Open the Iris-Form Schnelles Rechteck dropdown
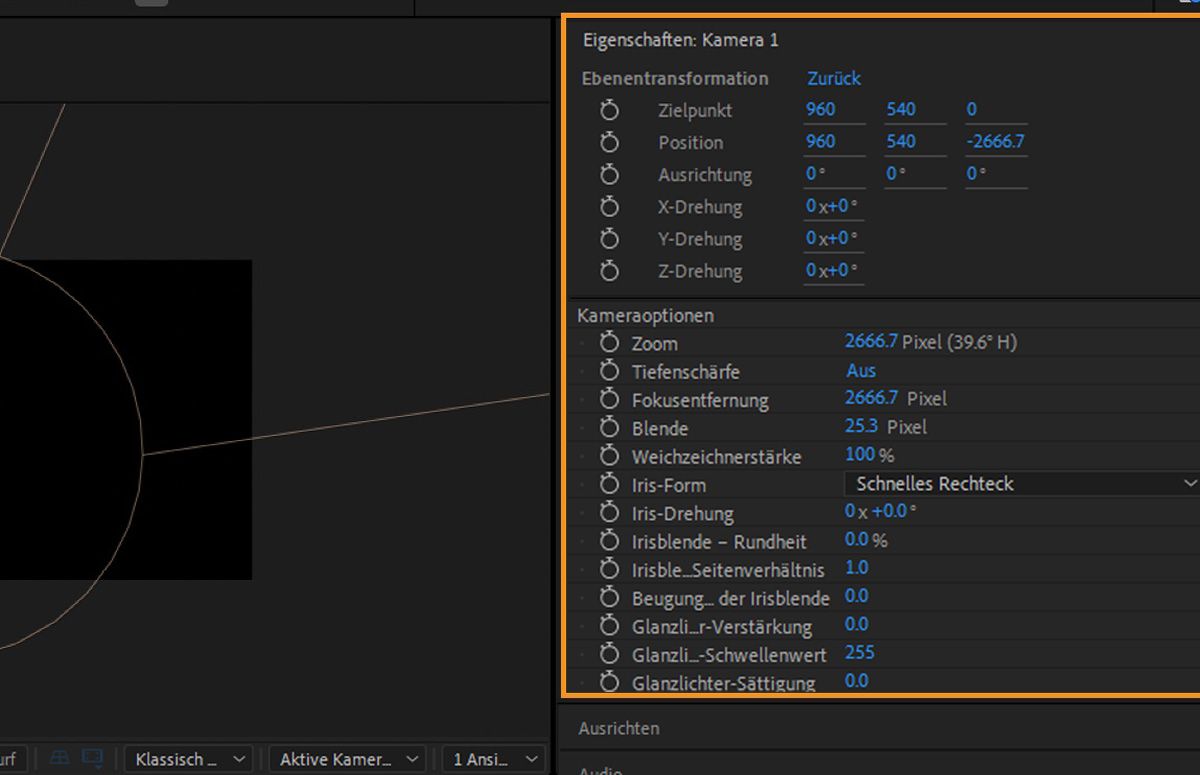Viewport: 1200px width, 775px height. click(x=1022, y=484)
